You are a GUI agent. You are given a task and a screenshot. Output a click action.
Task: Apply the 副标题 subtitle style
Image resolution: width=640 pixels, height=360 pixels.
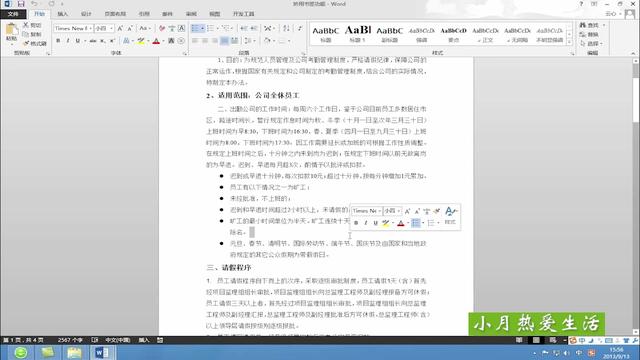(x=389, y=33)
